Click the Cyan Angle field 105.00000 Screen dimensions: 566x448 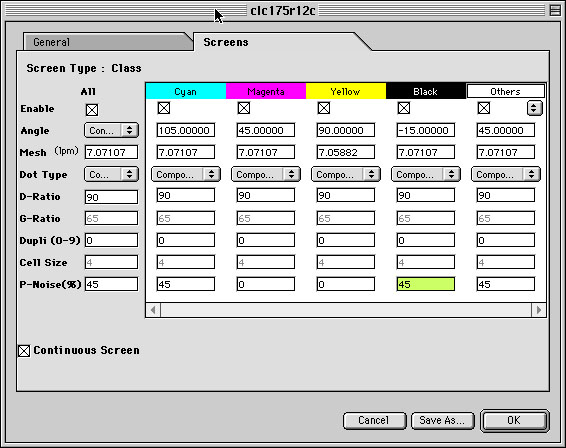click(x=186, y=130)
